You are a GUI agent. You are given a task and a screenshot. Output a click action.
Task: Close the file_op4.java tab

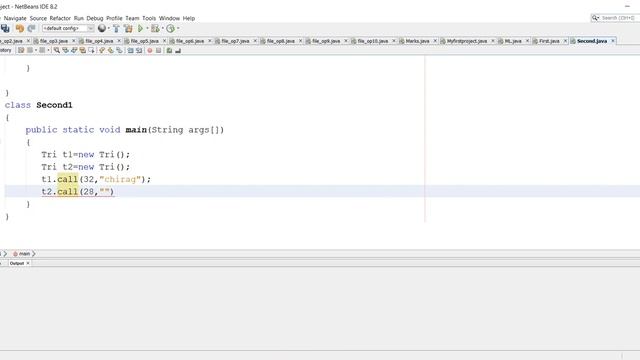point(119,41)
